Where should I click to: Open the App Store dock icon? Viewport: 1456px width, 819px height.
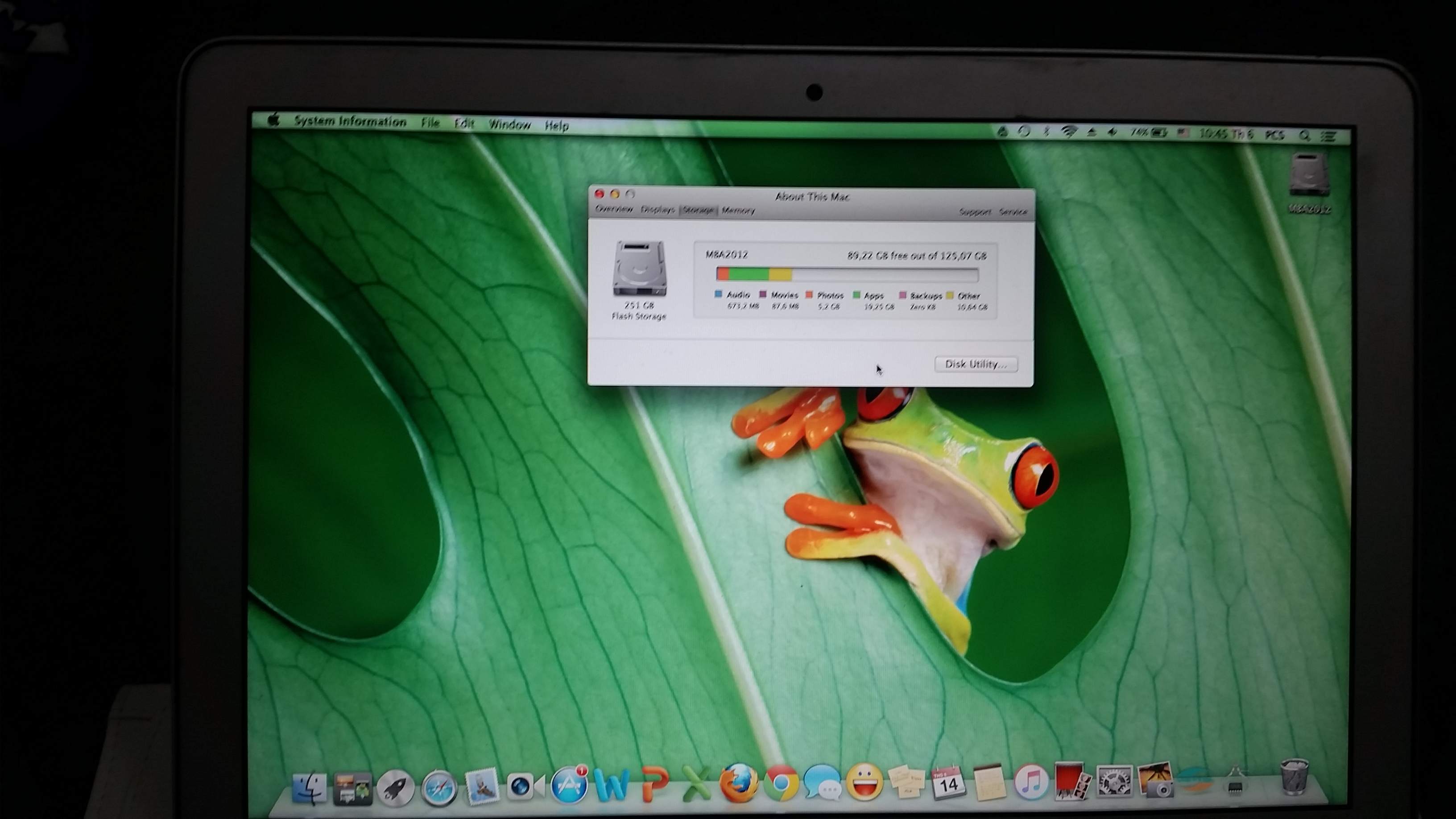click(x=568, y=785)
